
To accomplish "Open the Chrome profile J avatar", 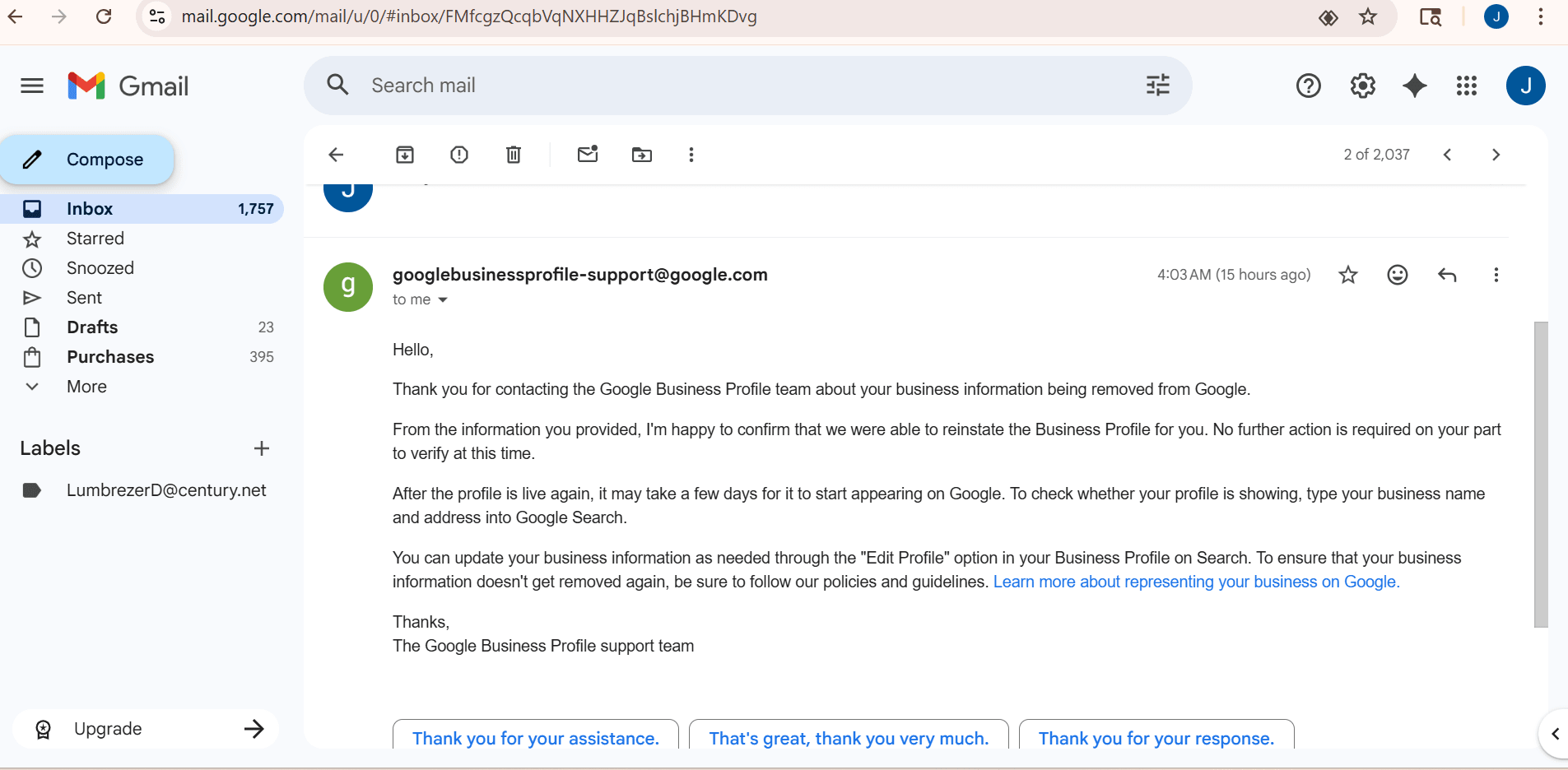I will [x=1496, y=16].
